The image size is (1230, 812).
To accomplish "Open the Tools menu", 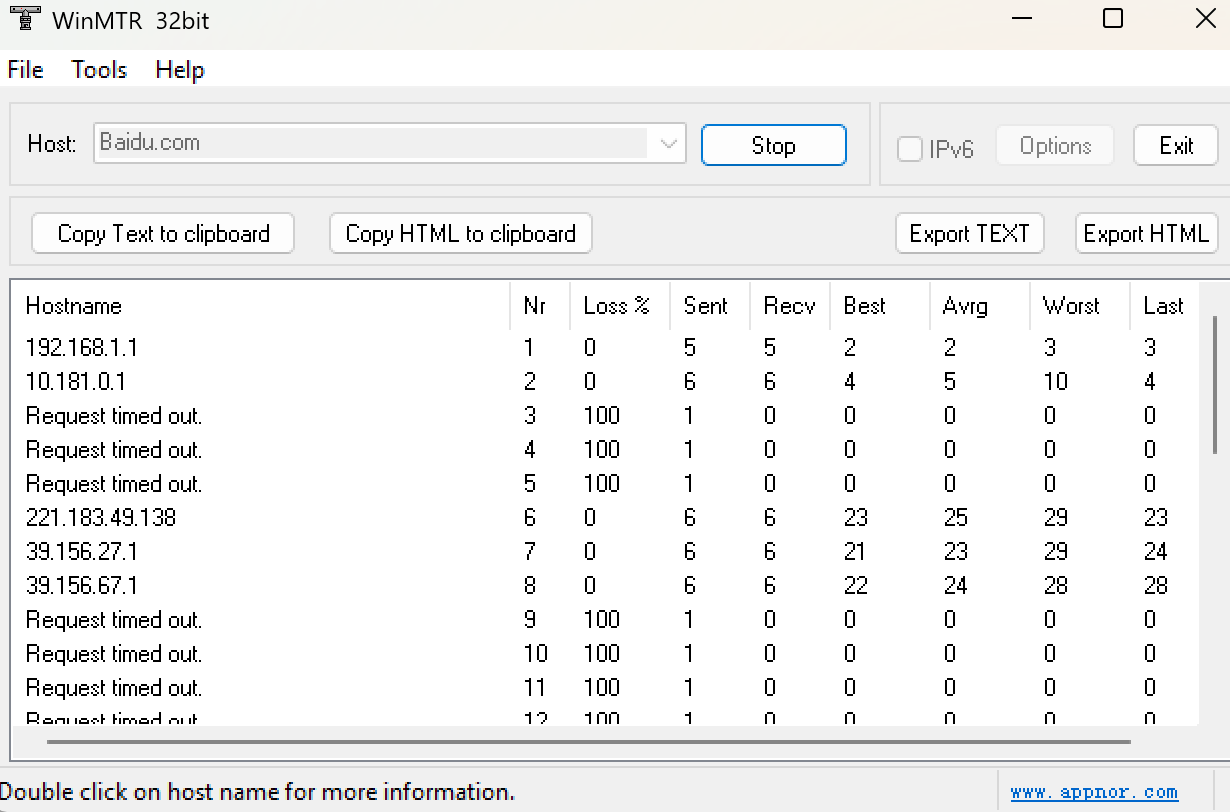I will click(x=99, y=70).
